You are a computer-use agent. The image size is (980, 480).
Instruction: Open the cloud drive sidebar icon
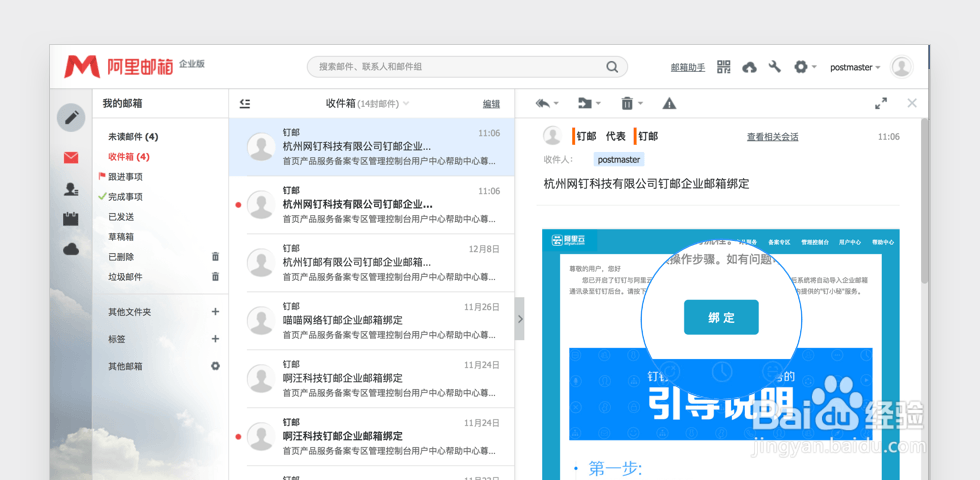(71, 249)
